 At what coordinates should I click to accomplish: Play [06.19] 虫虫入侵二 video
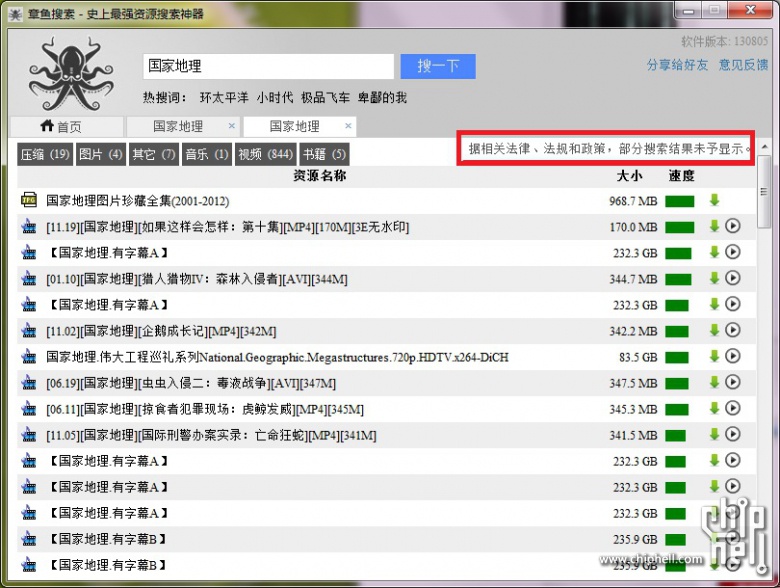(732, 382)
